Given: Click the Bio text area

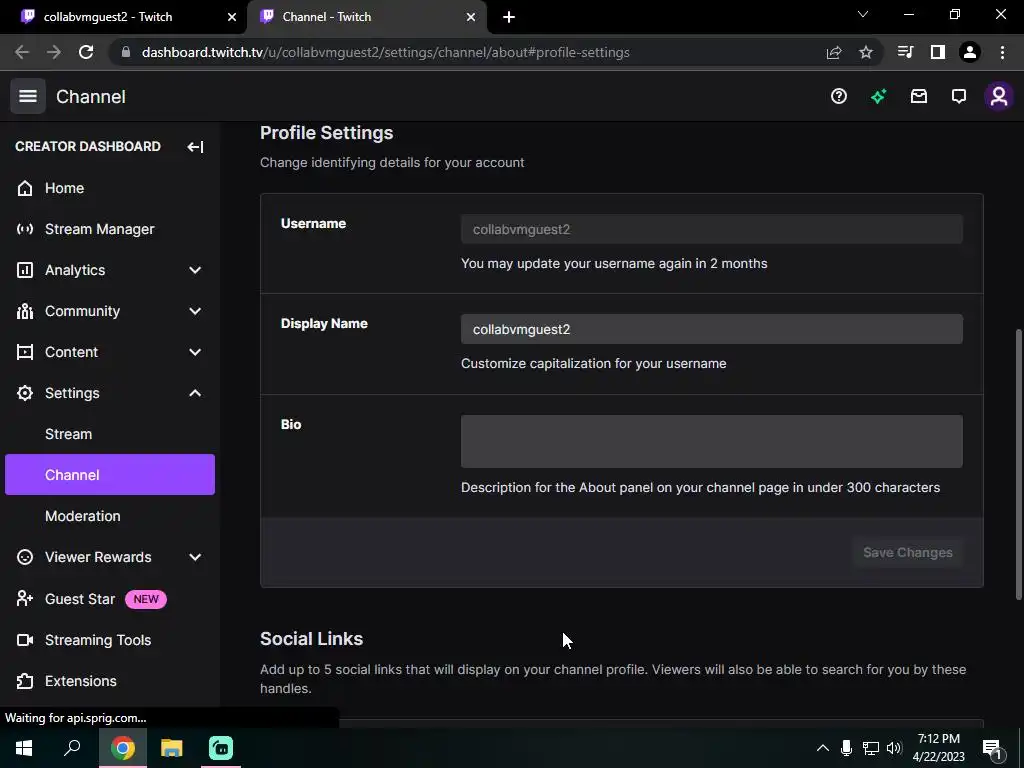Looking at the screenshot, I should pos(712,441).
